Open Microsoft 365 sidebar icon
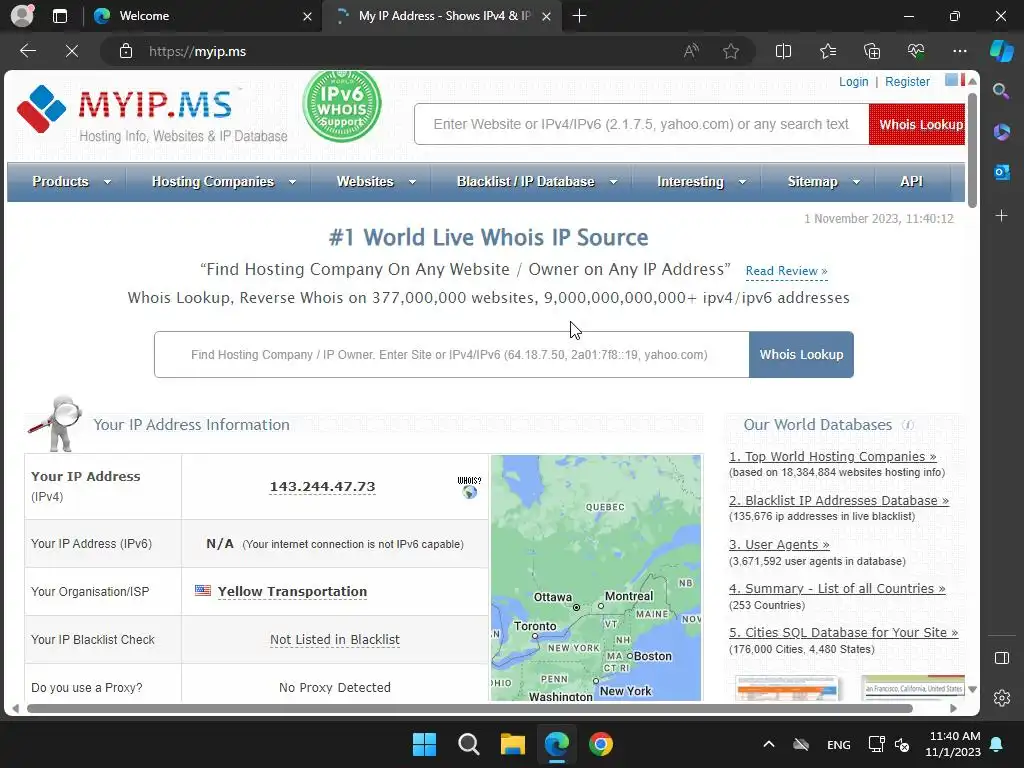Image resolution: width=1024 pixels, height=768 pixels. click(1001, 133)
